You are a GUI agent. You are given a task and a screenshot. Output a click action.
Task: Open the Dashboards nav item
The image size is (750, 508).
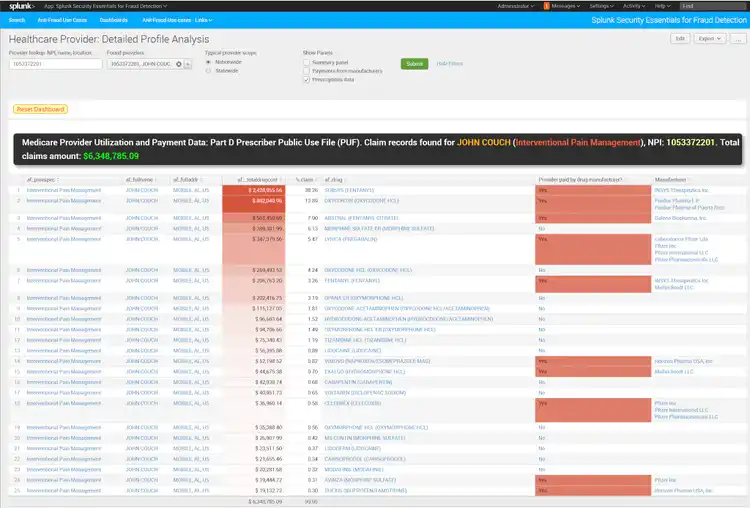tap(114, 19)
